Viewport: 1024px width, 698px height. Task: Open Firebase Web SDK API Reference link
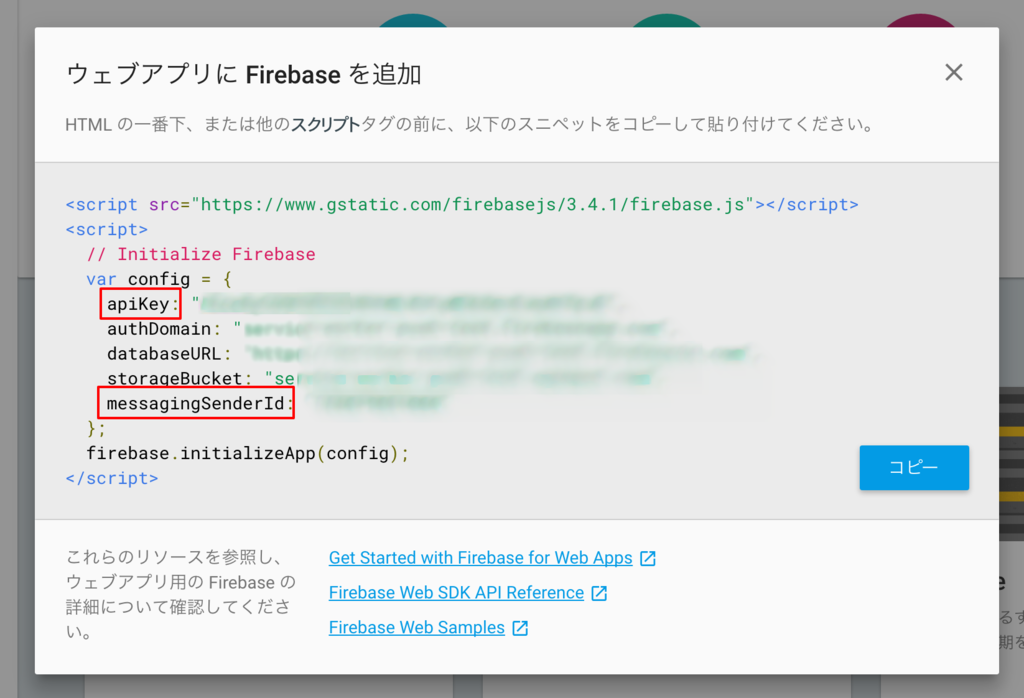coord(456,592)
